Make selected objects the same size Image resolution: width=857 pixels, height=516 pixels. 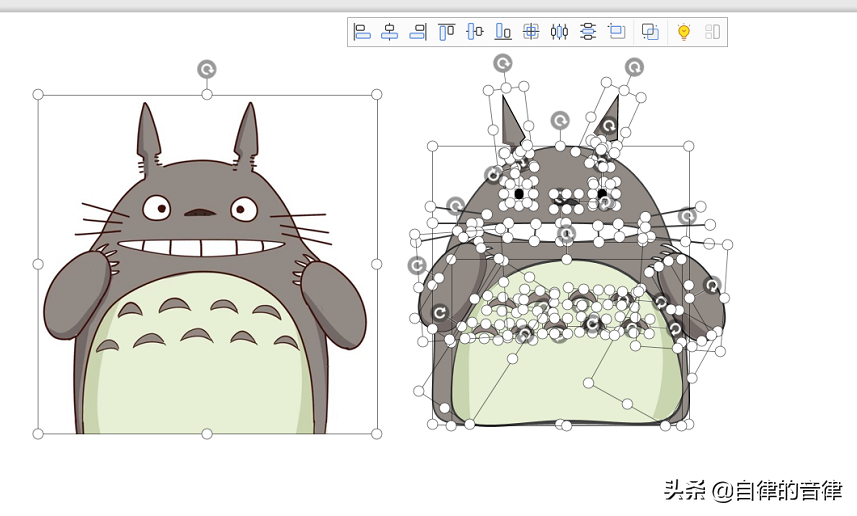tap(617, 32)
